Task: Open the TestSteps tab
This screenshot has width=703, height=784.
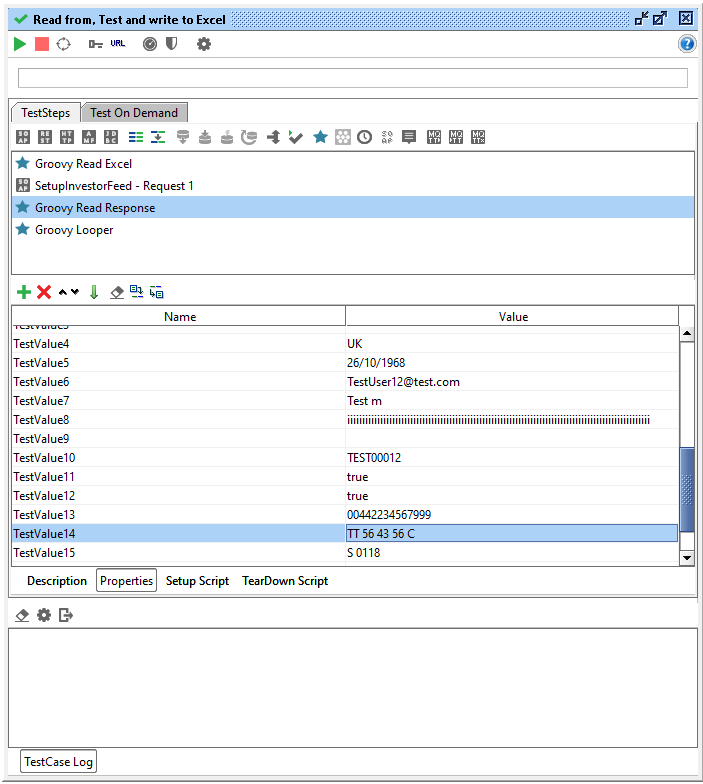Action: click(x=46, y=113)
